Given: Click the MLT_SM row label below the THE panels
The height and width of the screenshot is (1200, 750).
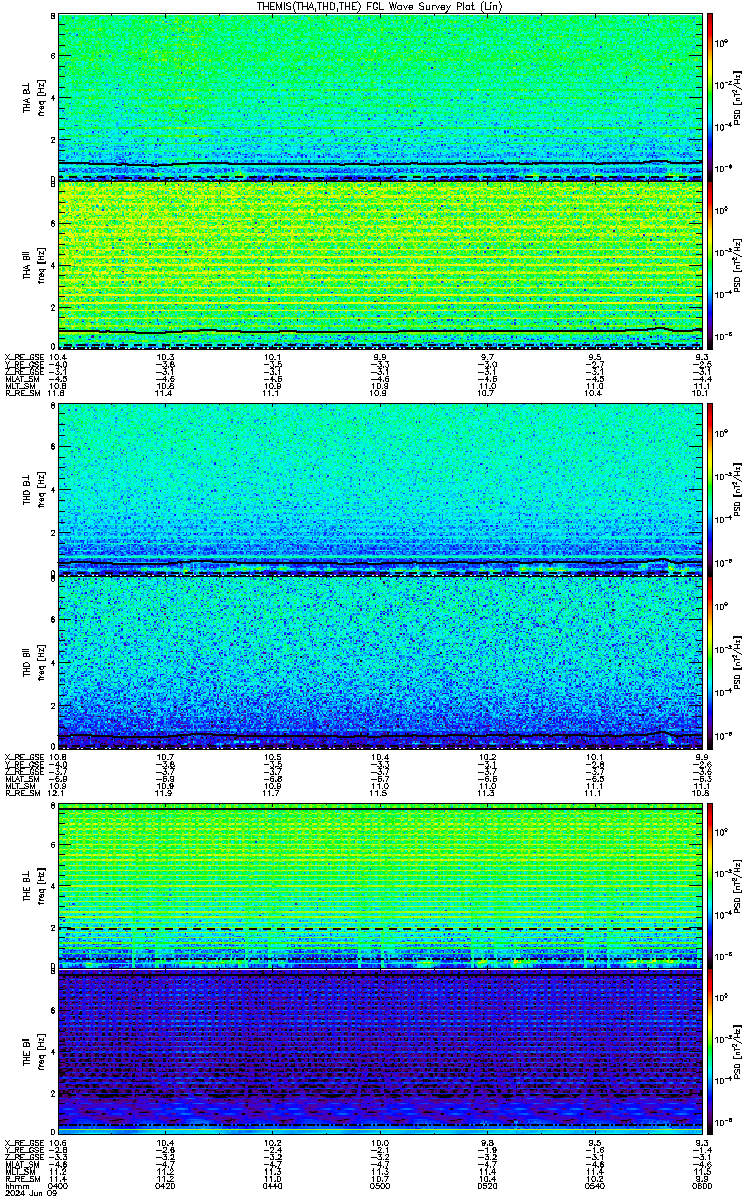Looking at the screenshot, I should pos(18,1171).
